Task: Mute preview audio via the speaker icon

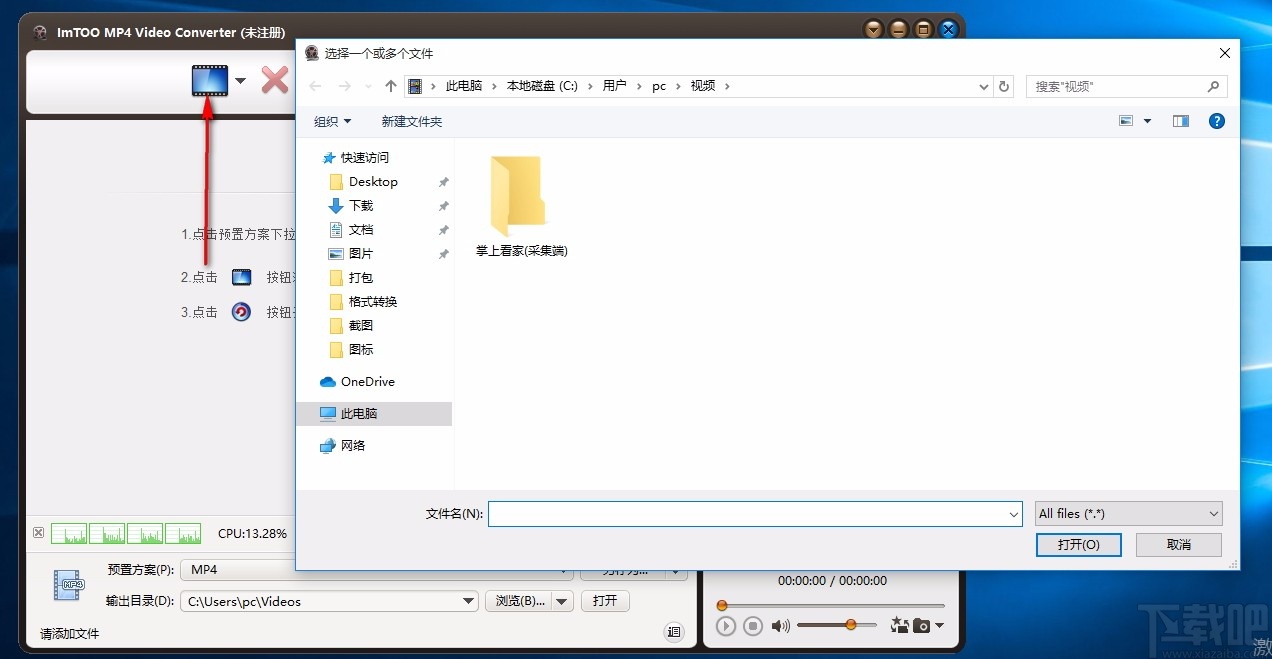Action: coord(779,626)
